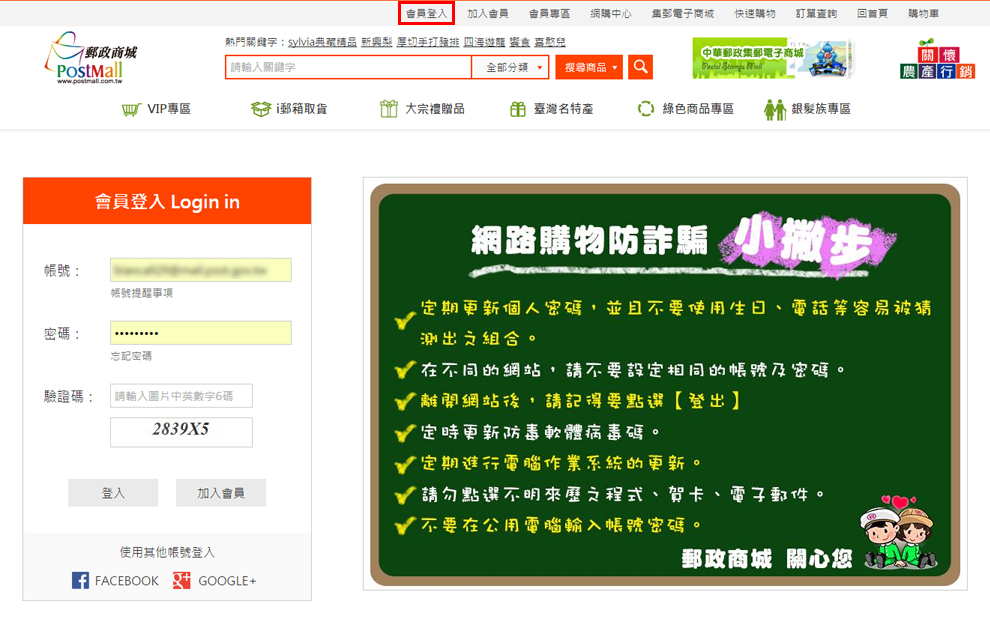Image resolution: width=990 pixels, height=622 pixels.
Task: Expand the 全部分類 category dropdown
Action: pyautogui.click(x=510, y=67)
